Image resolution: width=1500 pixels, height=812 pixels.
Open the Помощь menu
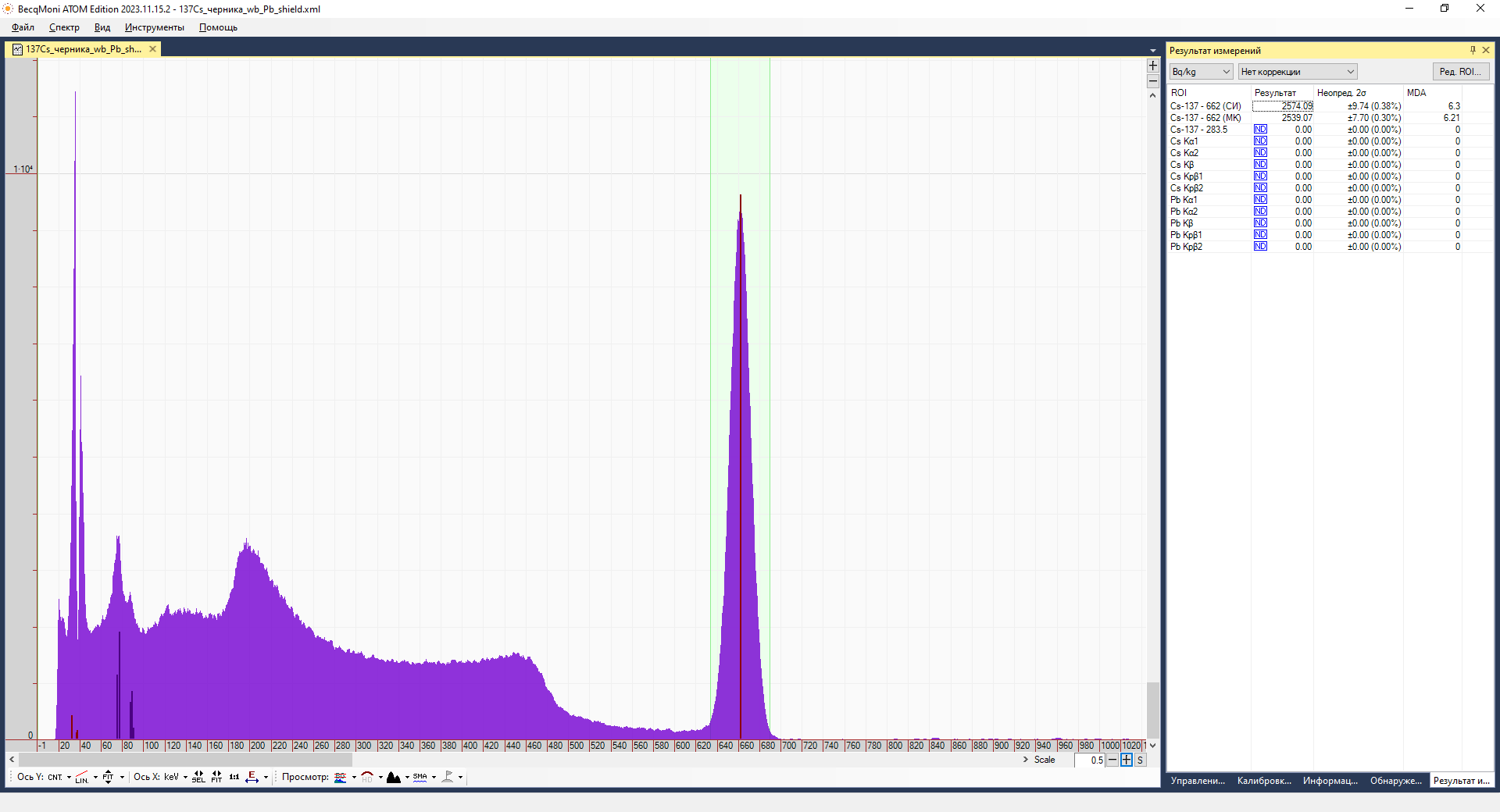click(218, 27)
